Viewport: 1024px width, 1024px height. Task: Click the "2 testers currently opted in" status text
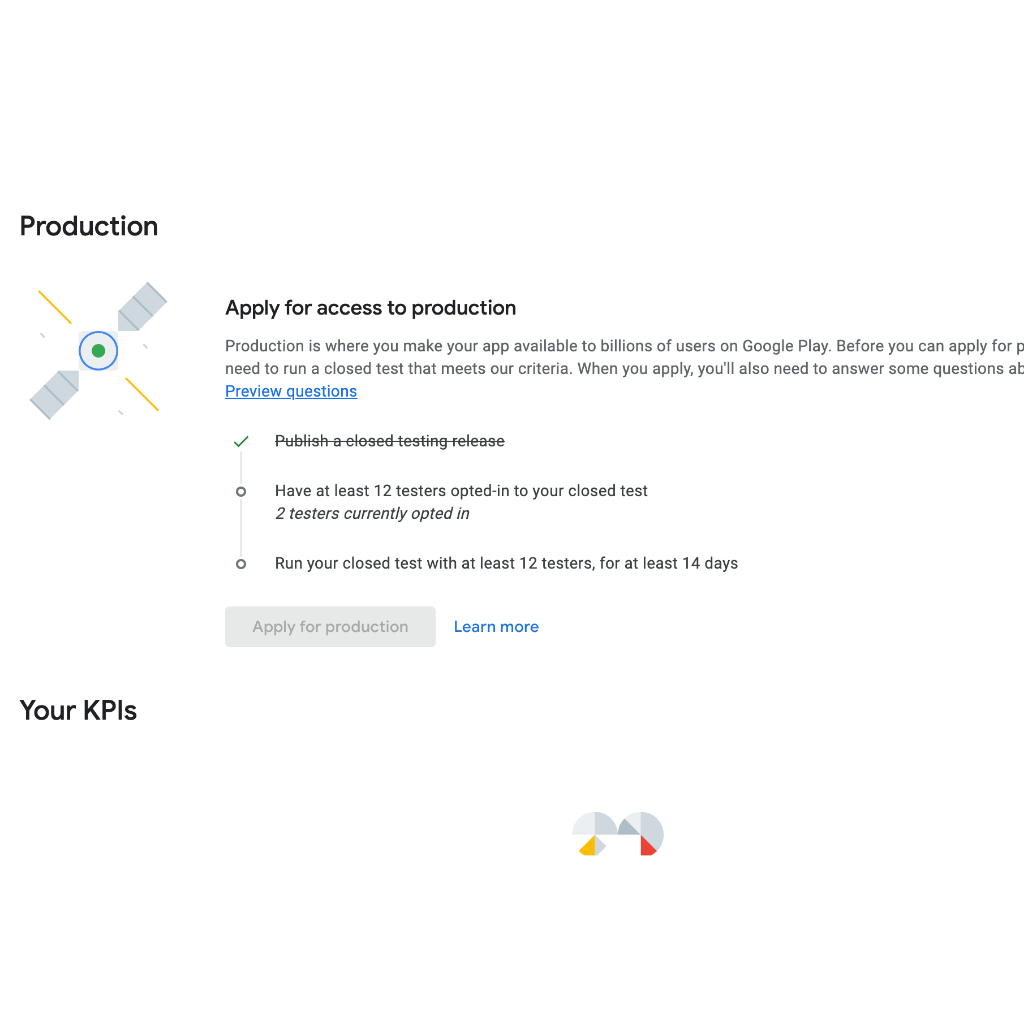[x=372, y=514]
